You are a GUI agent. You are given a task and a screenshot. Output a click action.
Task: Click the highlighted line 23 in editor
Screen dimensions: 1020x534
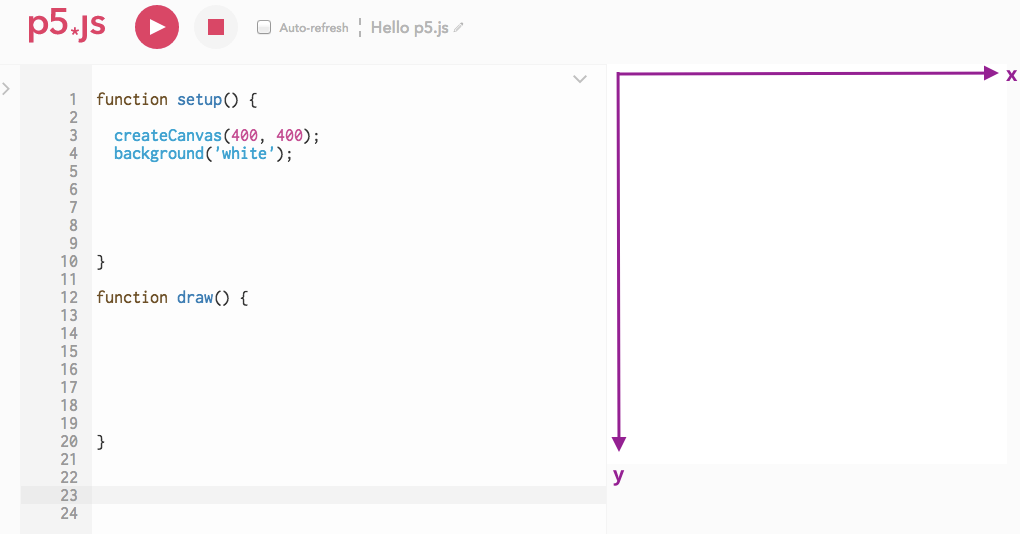tap(313, 495)
